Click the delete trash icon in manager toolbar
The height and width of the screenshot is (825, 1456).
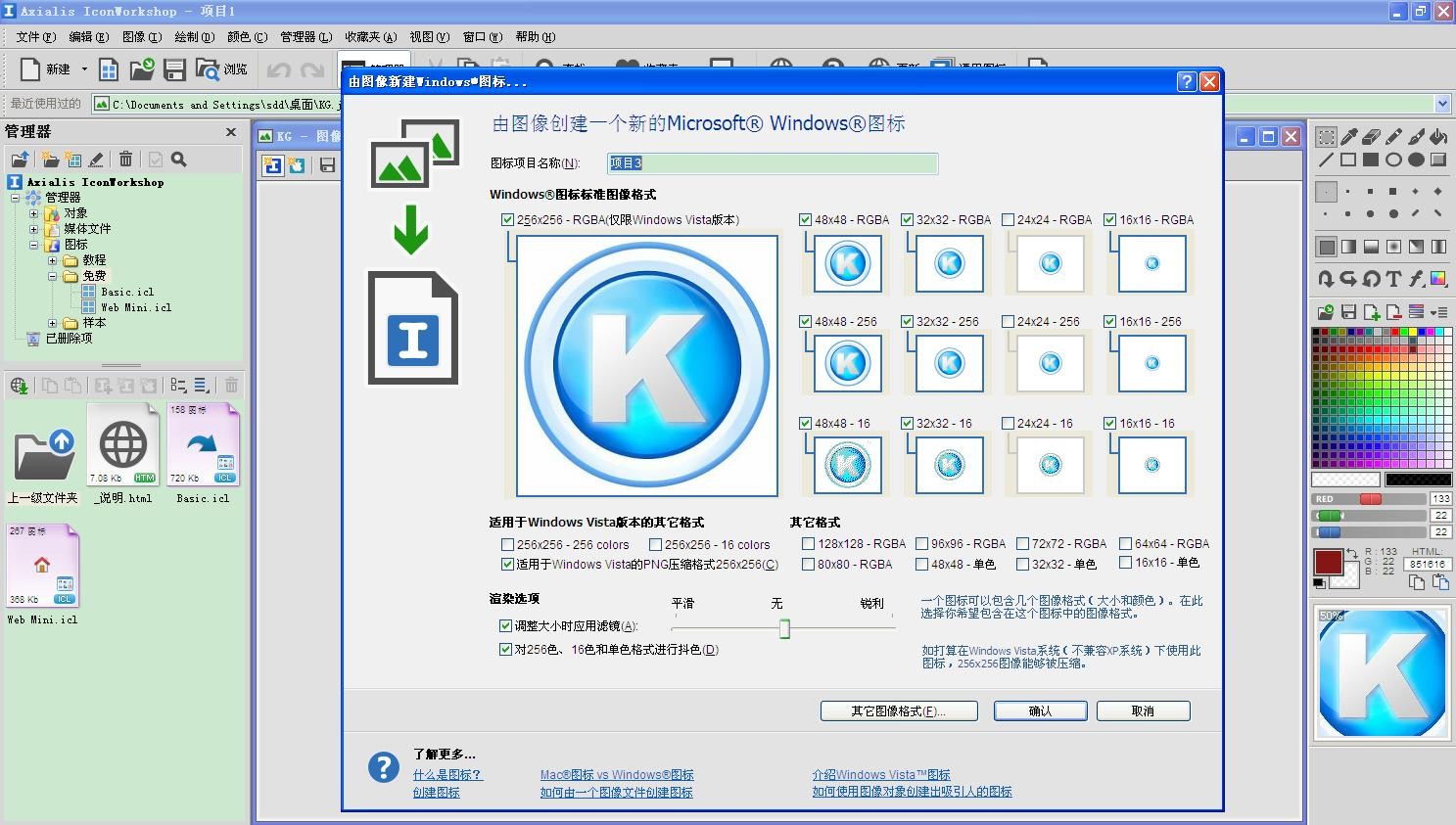[125, 160]
